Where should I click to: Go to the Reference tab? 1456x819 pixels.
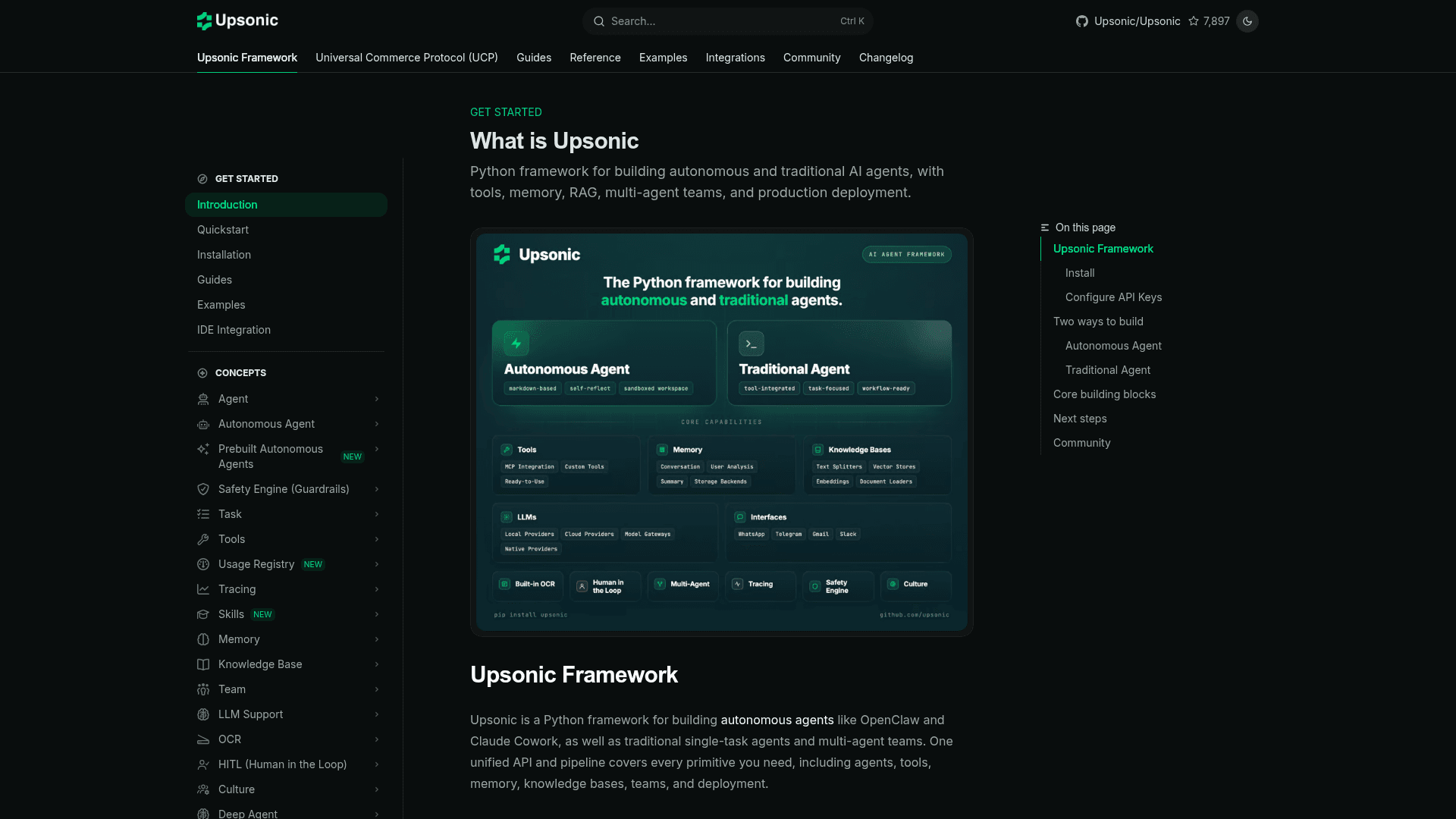click(595, 58)
